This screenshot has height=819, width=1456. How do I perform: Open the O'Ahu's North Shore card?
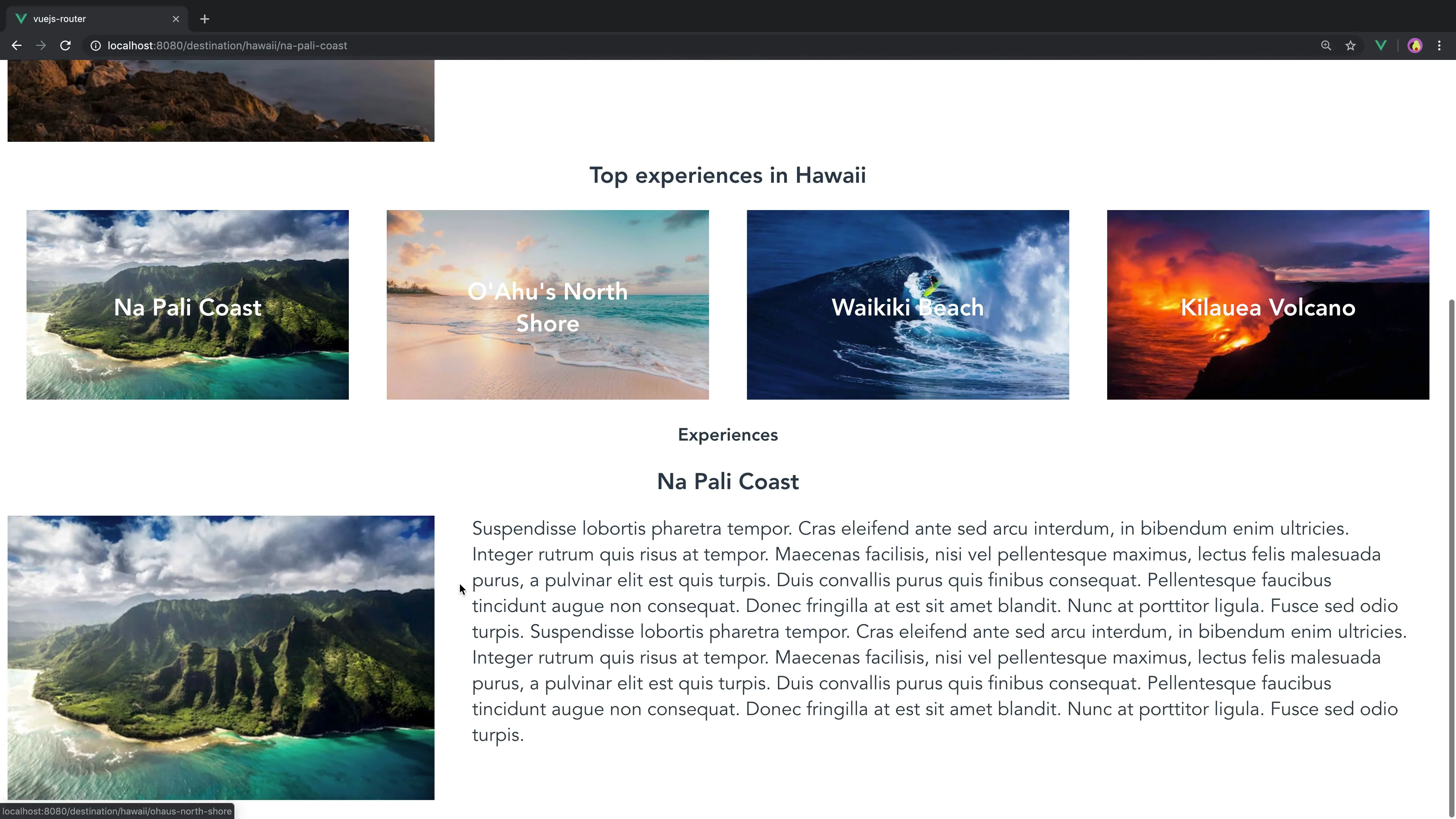[x=548, y=304]
